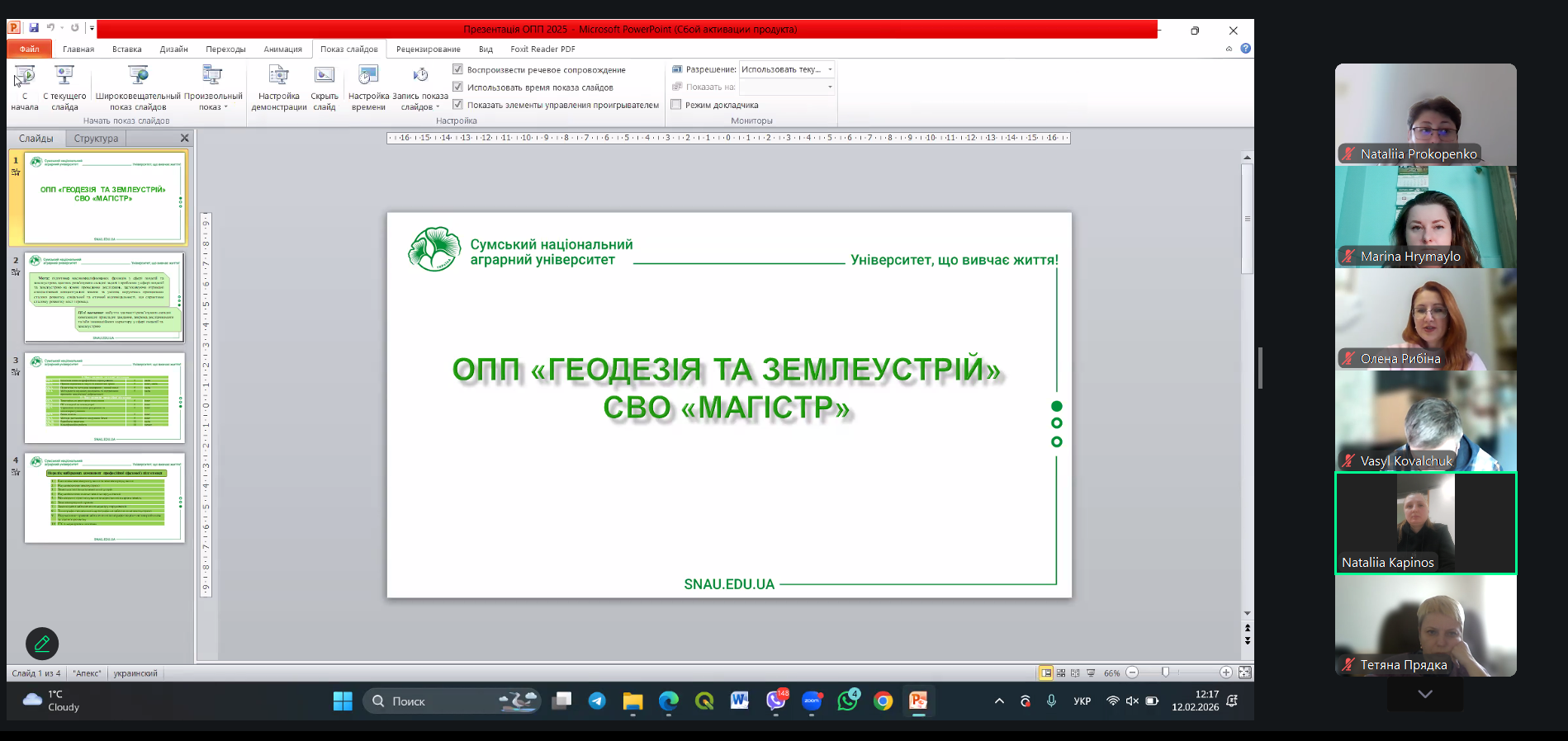Expand the Resolution dropdown

[830, 69]
